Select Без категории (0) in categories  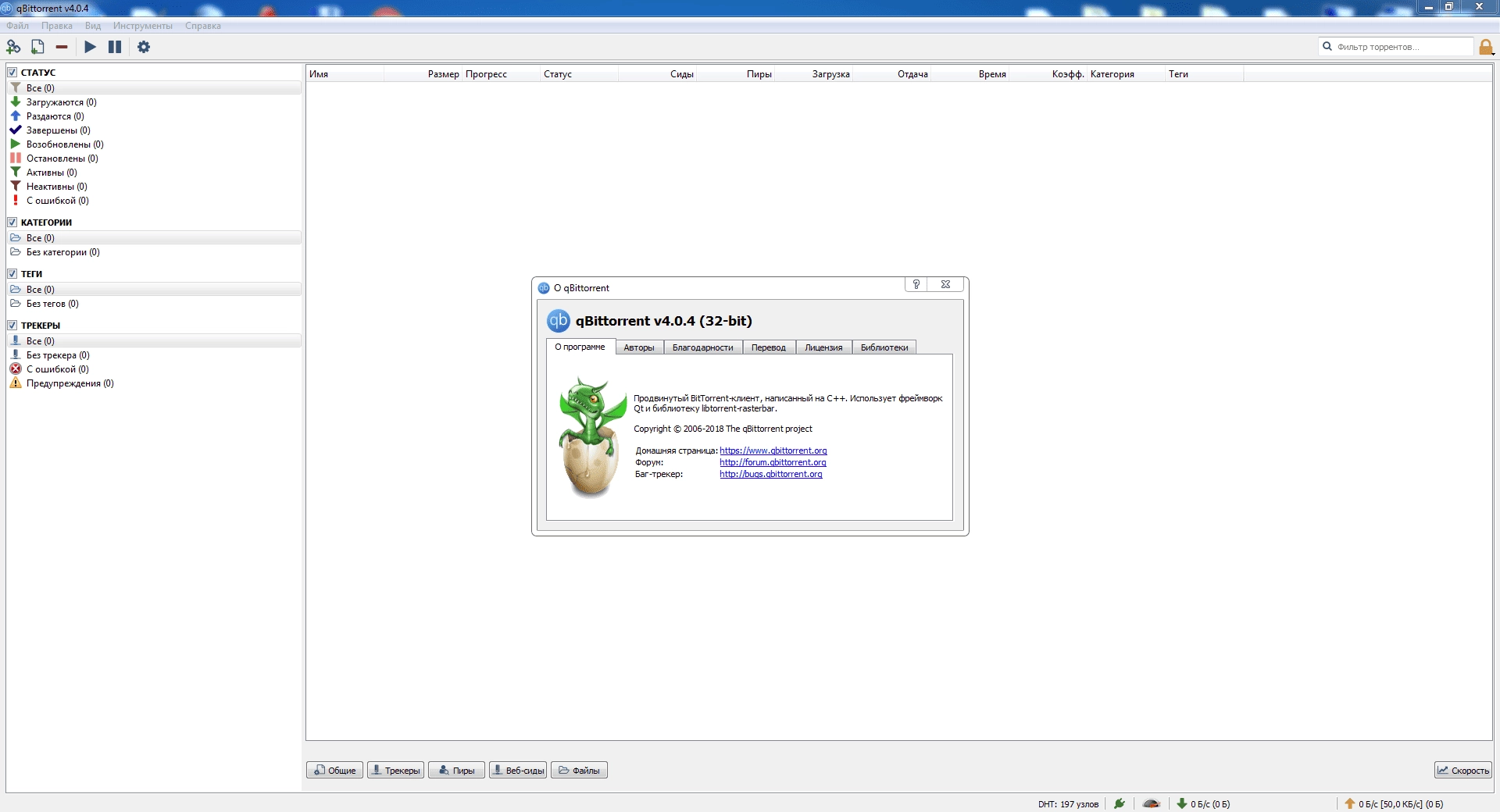[154, 252]
